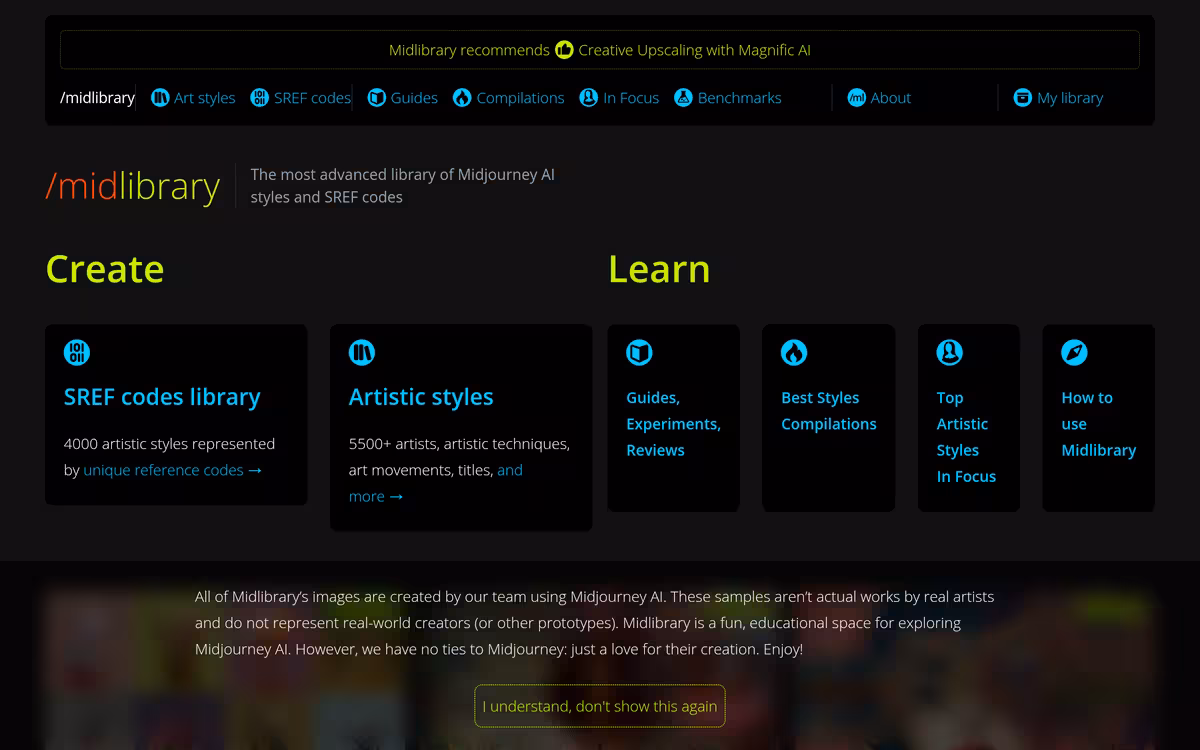Viewport: 1200px width, 750px height.
Task: Click the Art styles books icon in navbar
Action: tap(160, 98)
